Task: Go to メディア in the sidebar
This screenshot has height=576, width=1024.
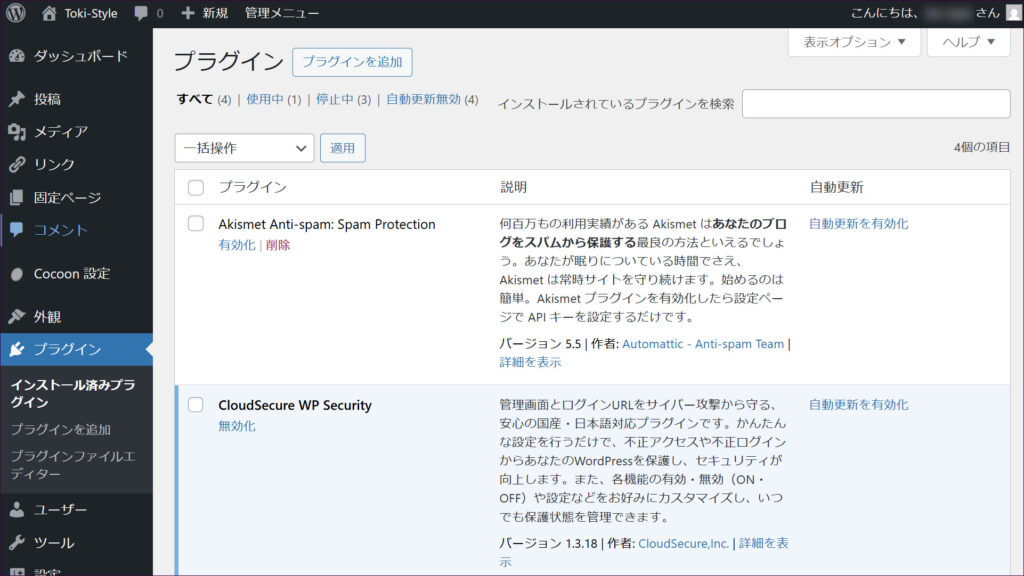Action: 60,131
